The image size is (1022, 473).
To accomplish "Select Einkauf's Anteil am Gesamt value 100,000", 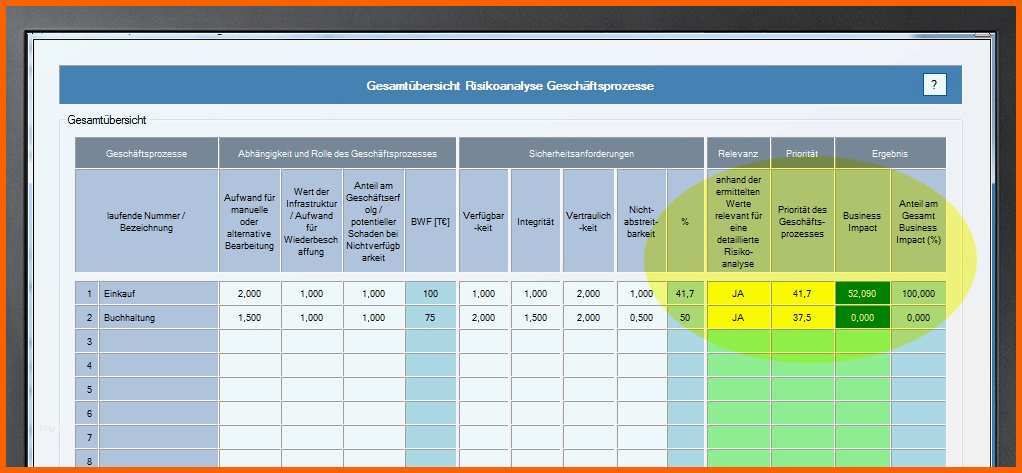I will [x=918, y=293].
